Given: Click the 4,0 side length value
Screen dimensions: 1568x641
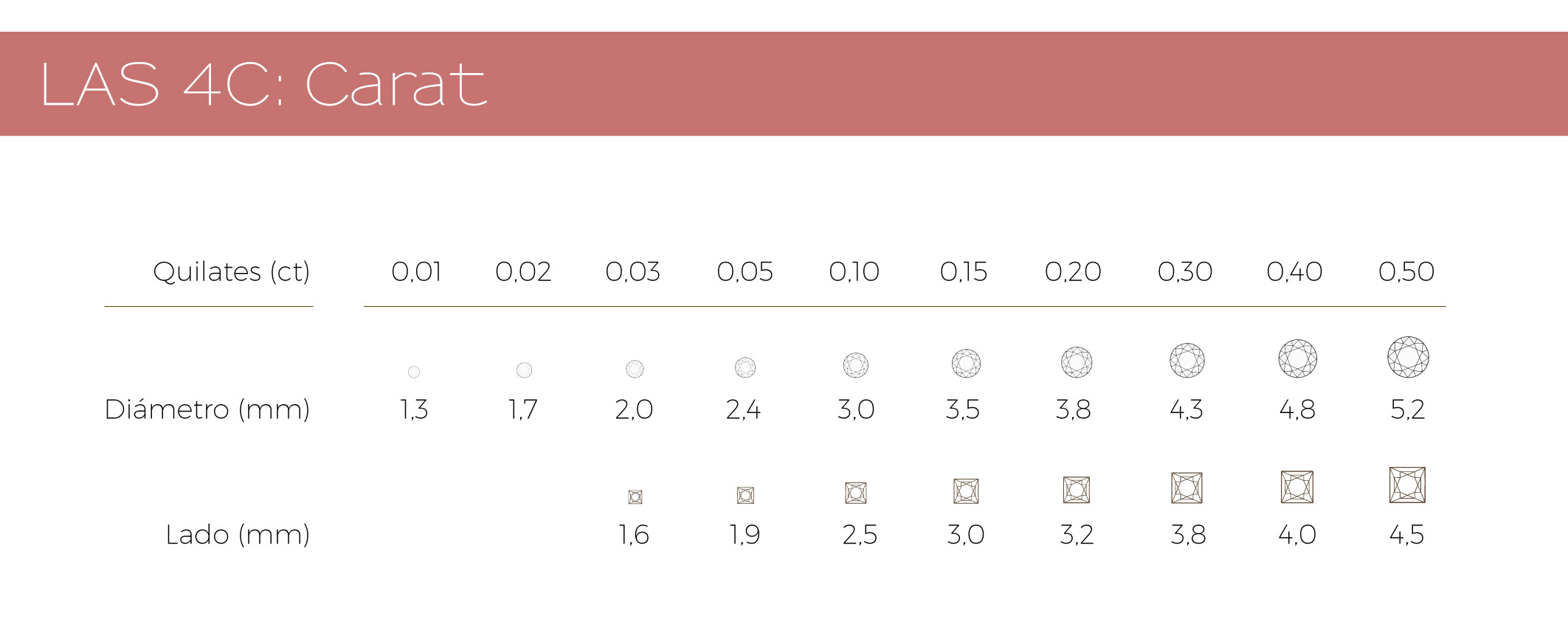Looking at the screenshot, I should pos(1297,535).
